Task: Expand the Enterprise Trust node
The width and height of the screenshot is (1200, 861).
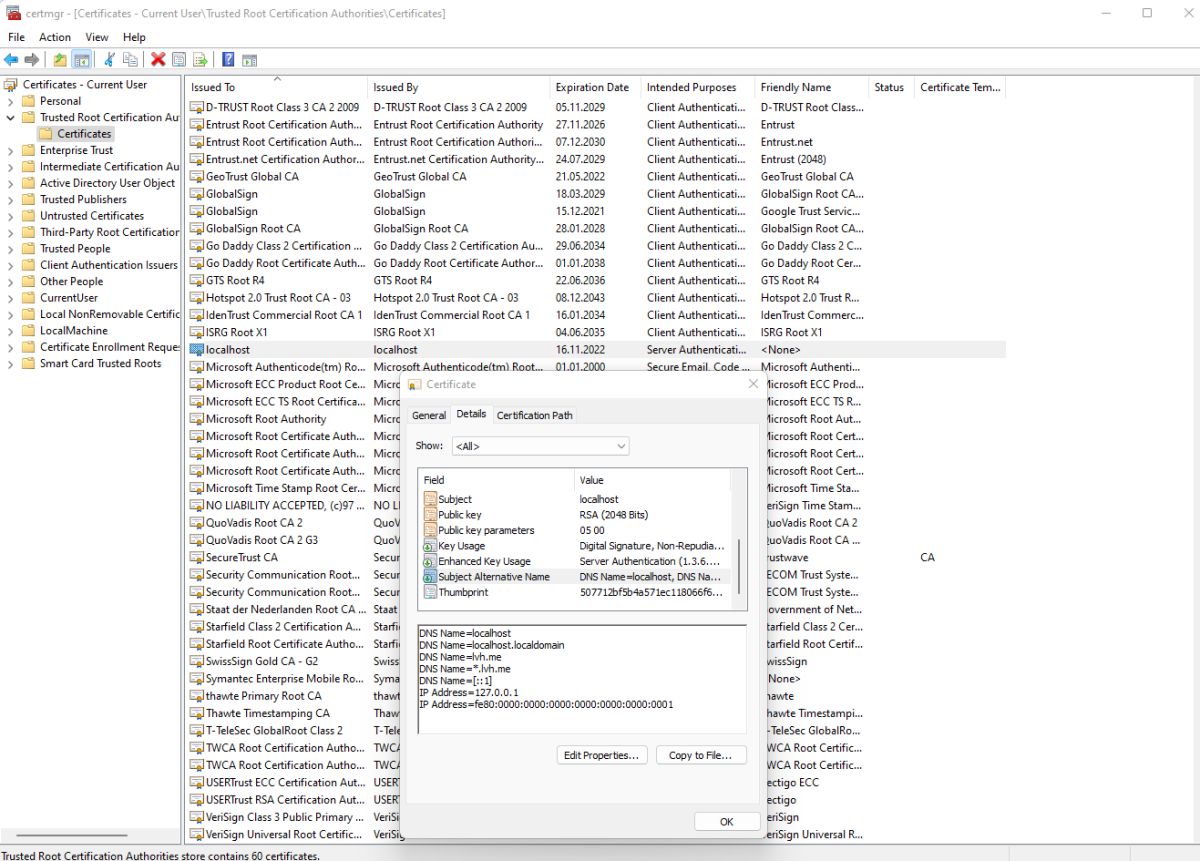Action: (10, 150)
